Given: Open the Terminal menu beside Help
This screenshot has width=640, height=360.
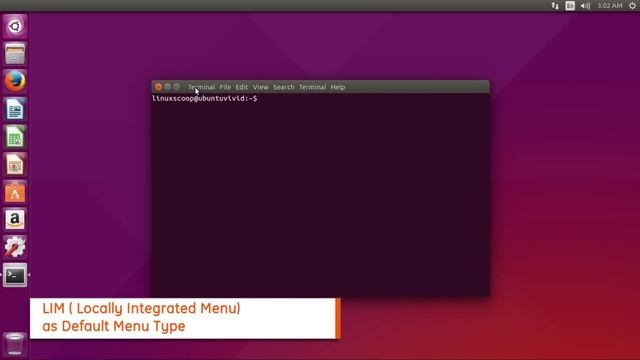Looking at the screenshot, I should pos(312,87).
